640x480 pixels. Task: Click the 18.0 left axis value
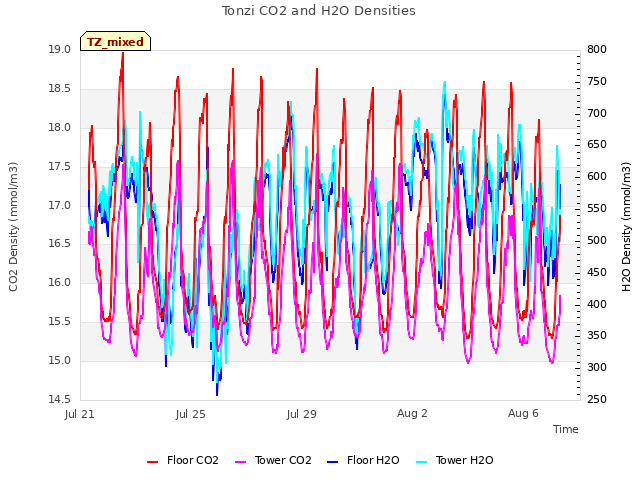click(60, 127)
